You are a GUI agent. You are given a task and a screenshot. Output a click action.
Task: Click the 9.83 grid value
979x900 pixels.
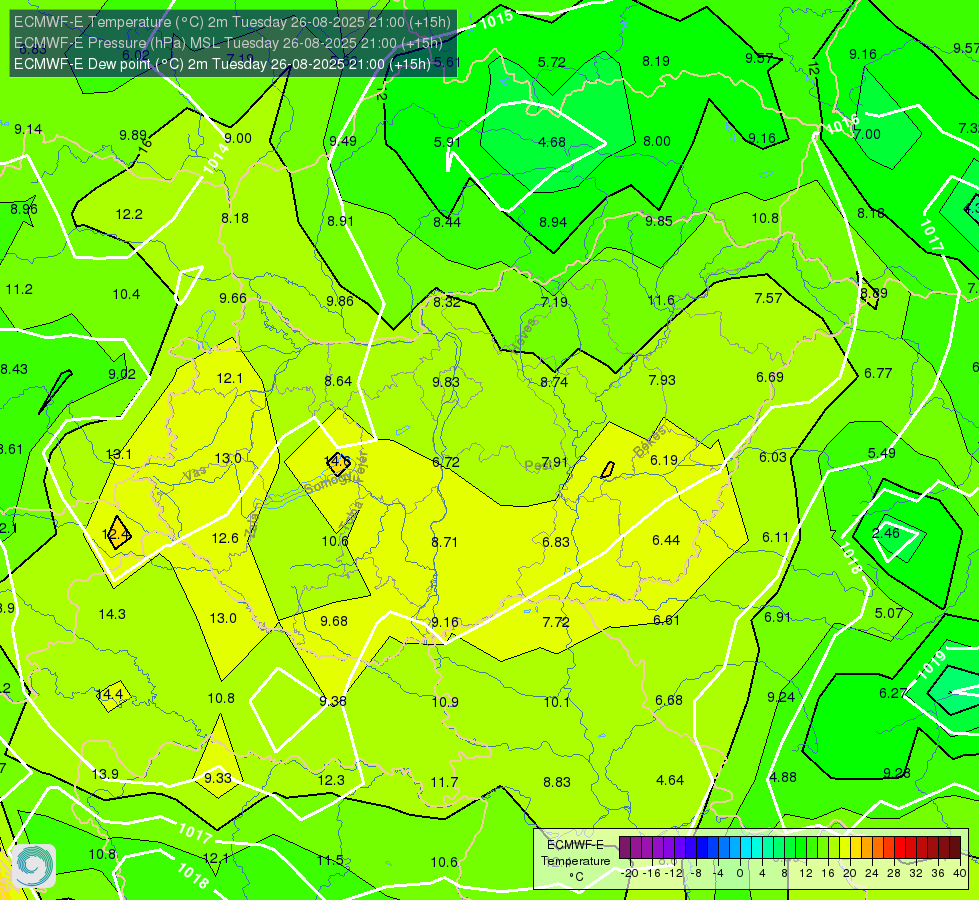pos(446,382)
